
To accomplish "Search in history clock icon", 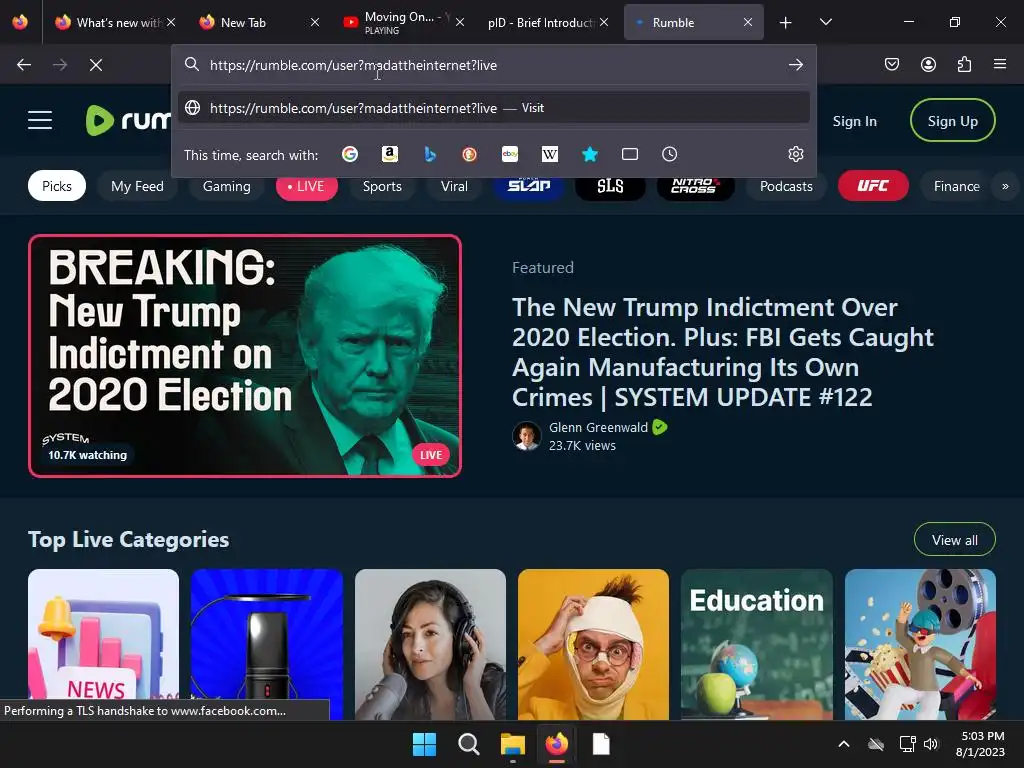I will [x=669, y=154].
